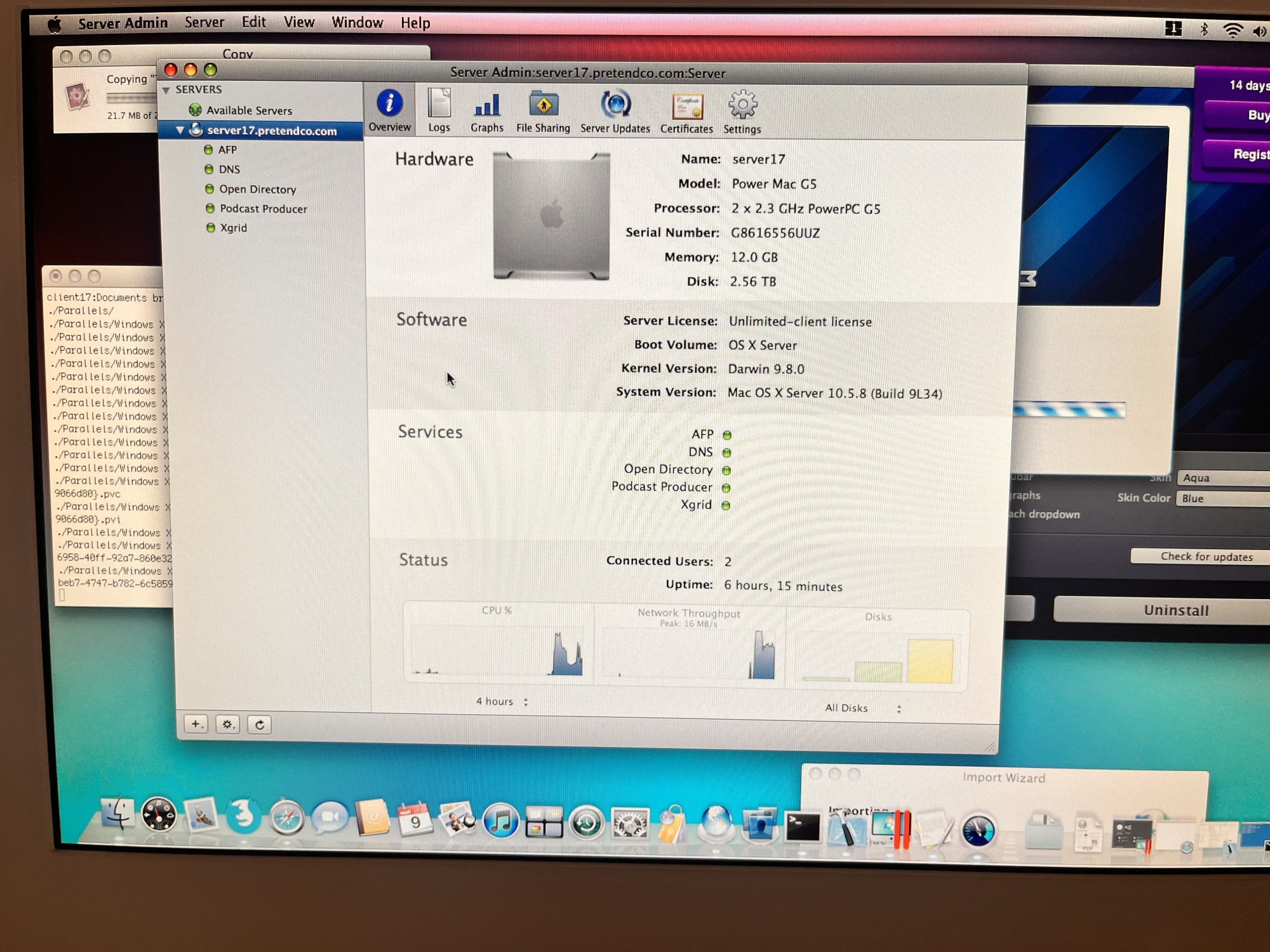
Task: Click the Uninstall button
Action: pos(1175,610)
